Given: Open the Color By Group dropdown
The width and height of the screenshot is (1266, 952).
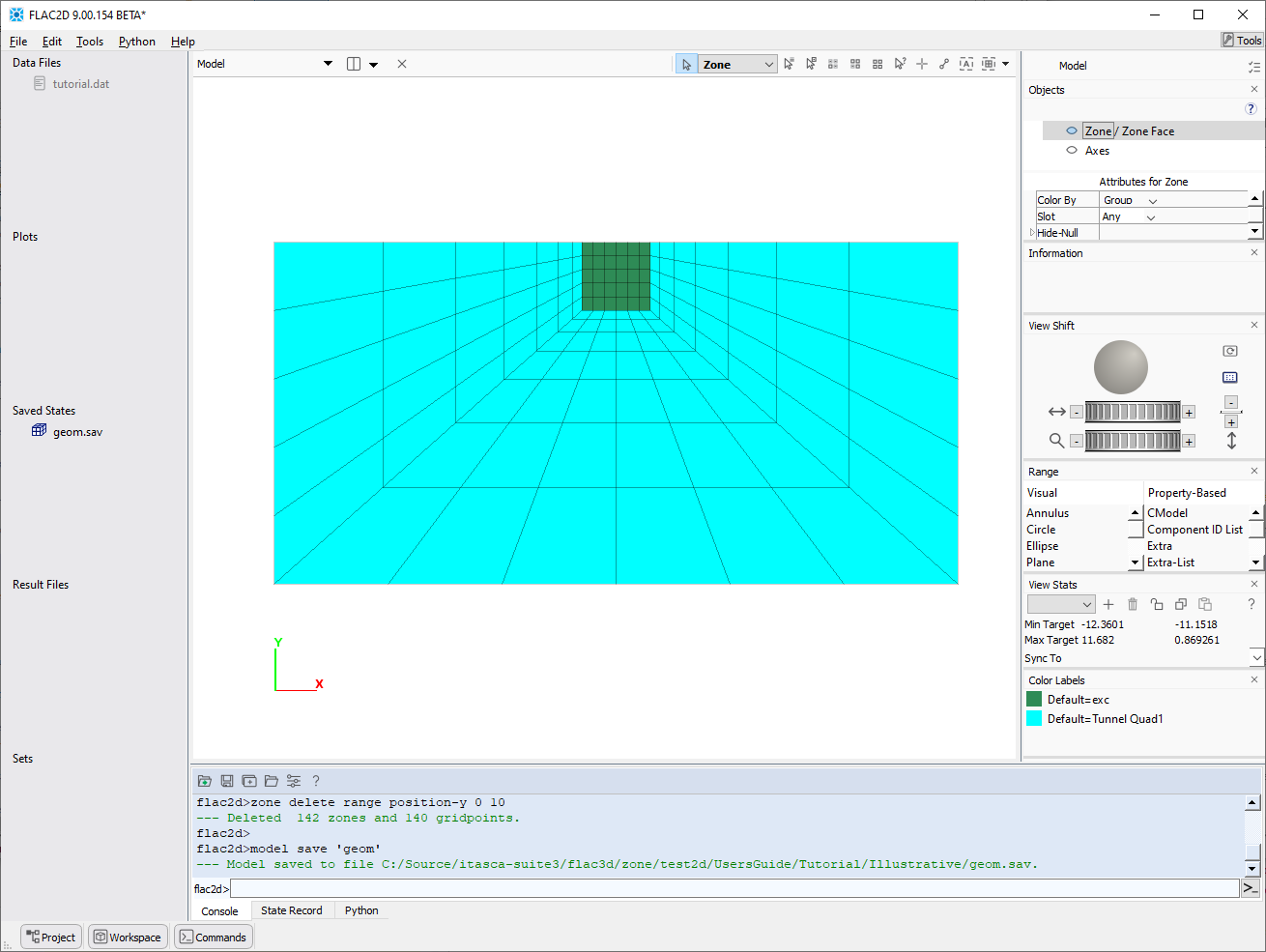Looking at the screenshot, I should pos(1152,201).
